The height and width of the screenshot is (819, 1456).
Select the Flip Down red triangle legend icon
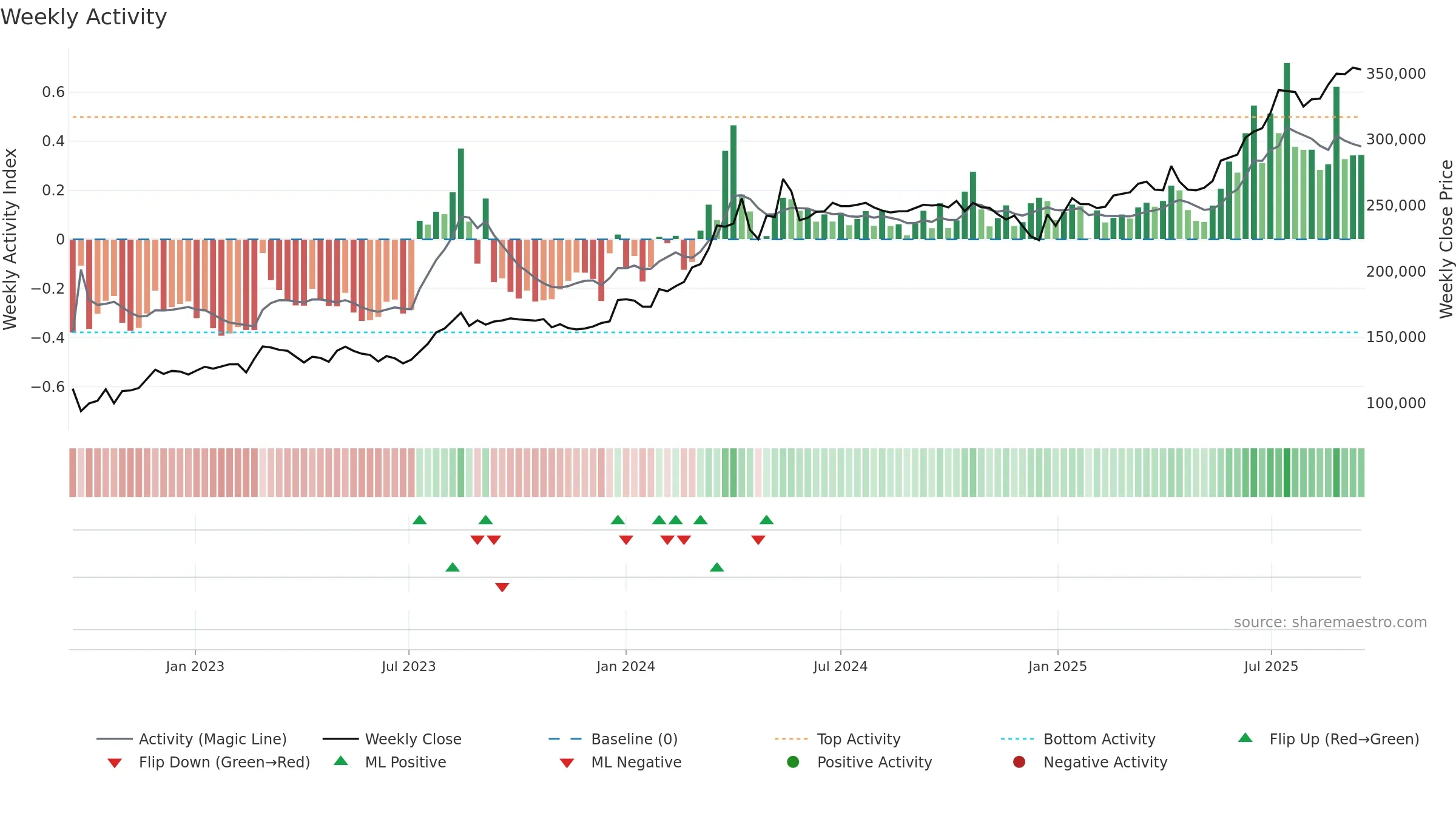point(115,763)
